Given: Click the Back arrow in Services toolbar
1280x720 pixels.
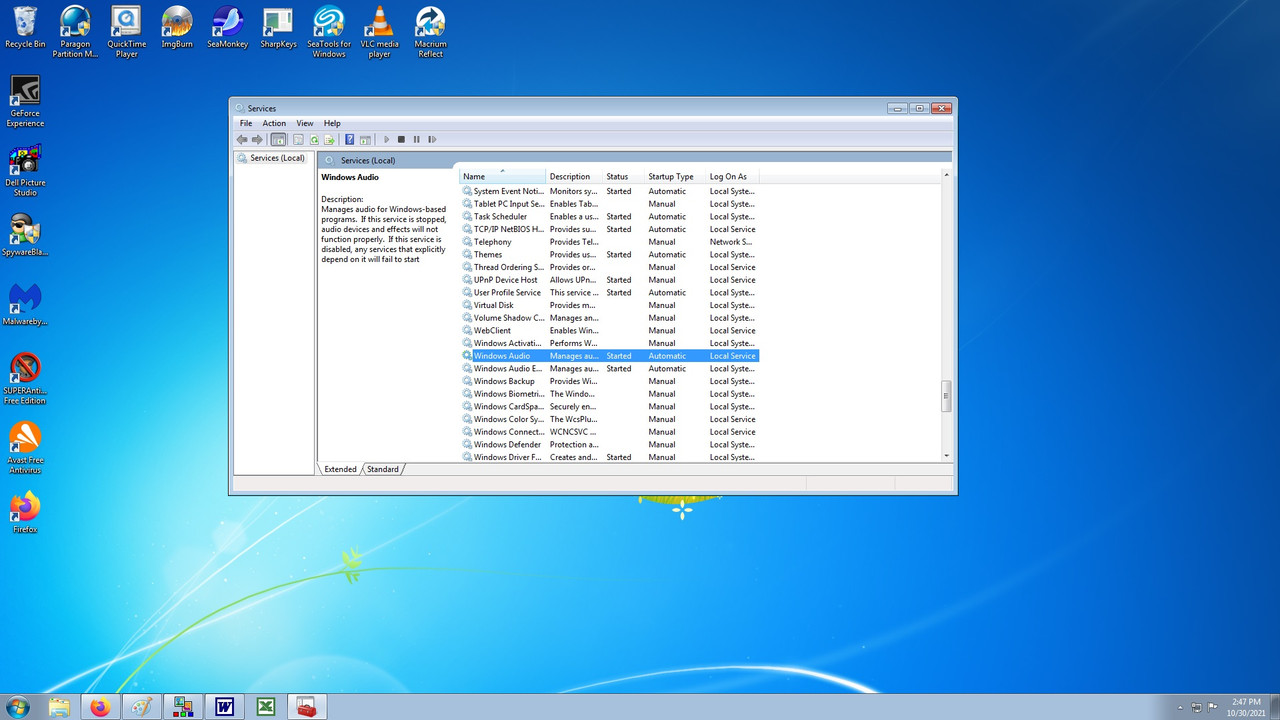Looking at the screenshot, I should pos(242,139).
